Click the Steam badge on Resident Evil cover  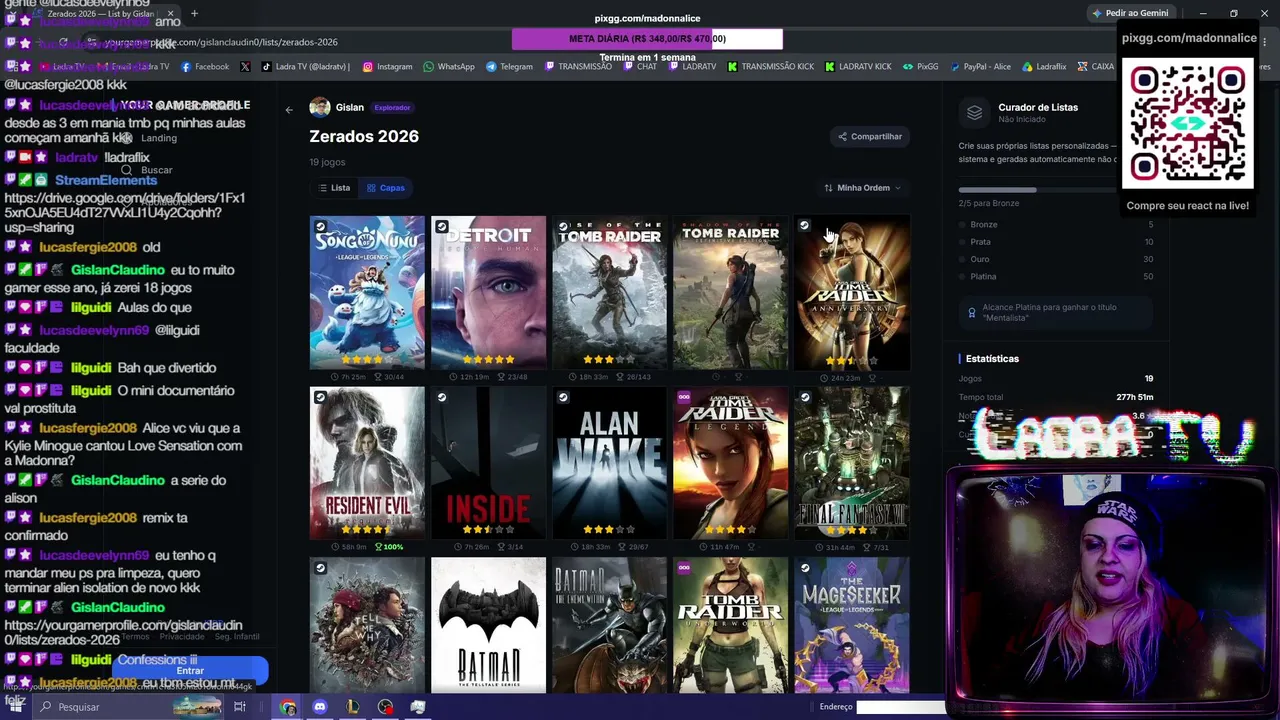coord(320,397)
